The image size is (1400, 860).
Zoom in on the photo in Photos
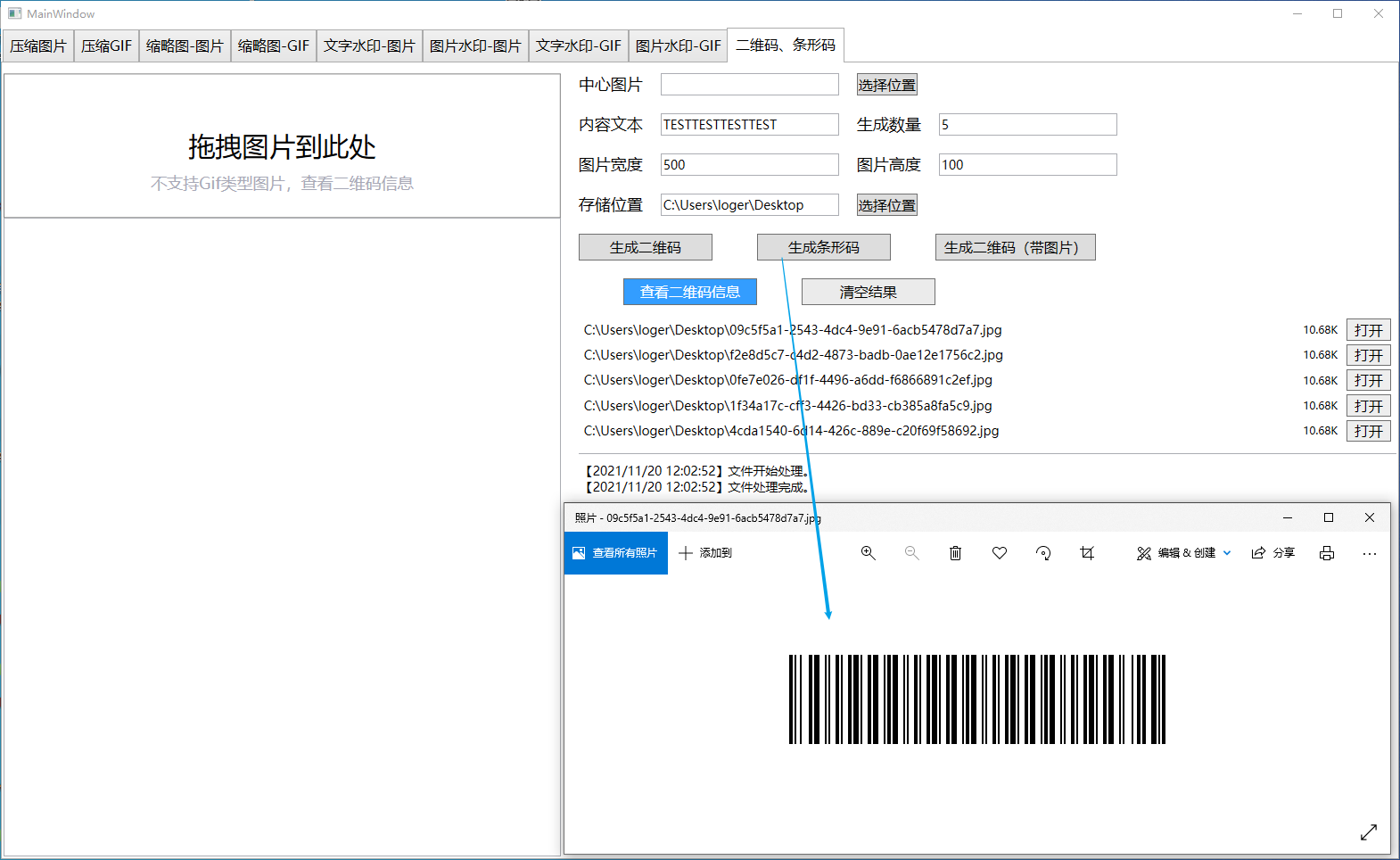tap(868, 553)
